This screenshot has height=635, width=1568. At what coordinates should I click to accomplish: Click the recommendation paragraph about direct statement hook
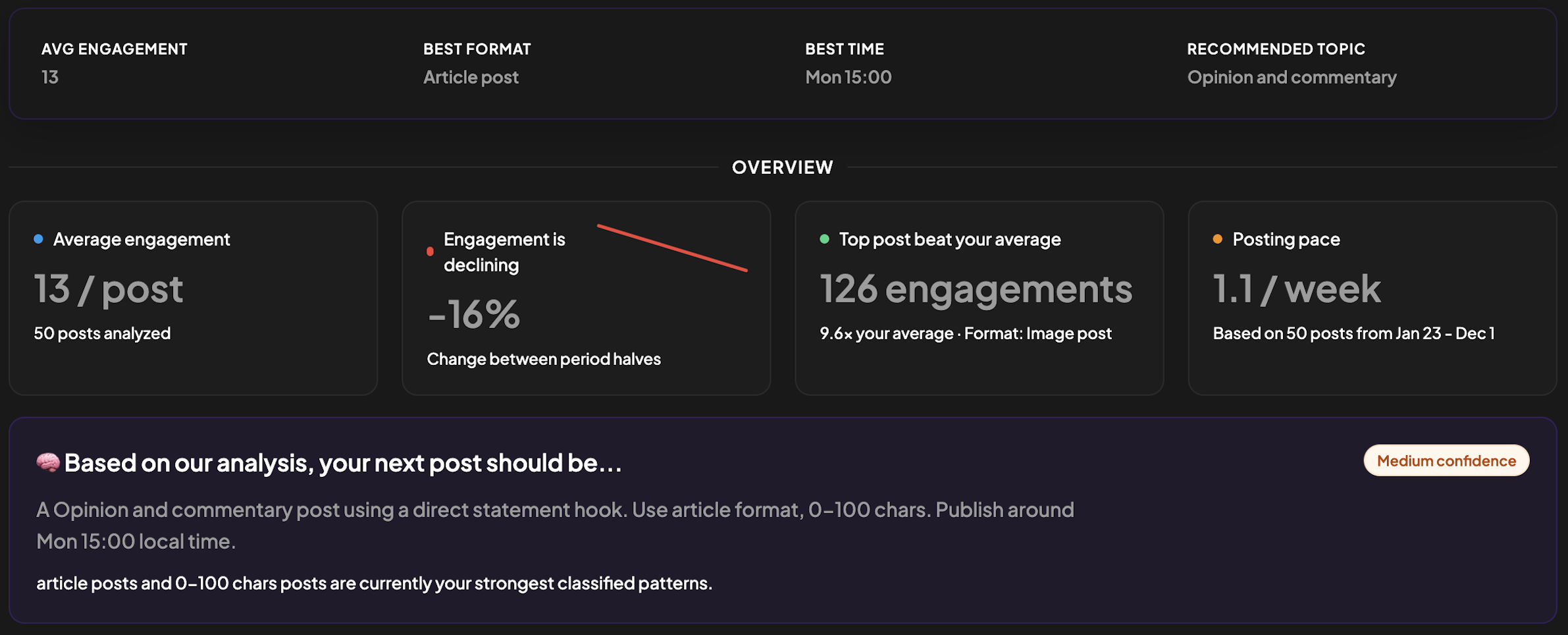click(x=555, y=525)
